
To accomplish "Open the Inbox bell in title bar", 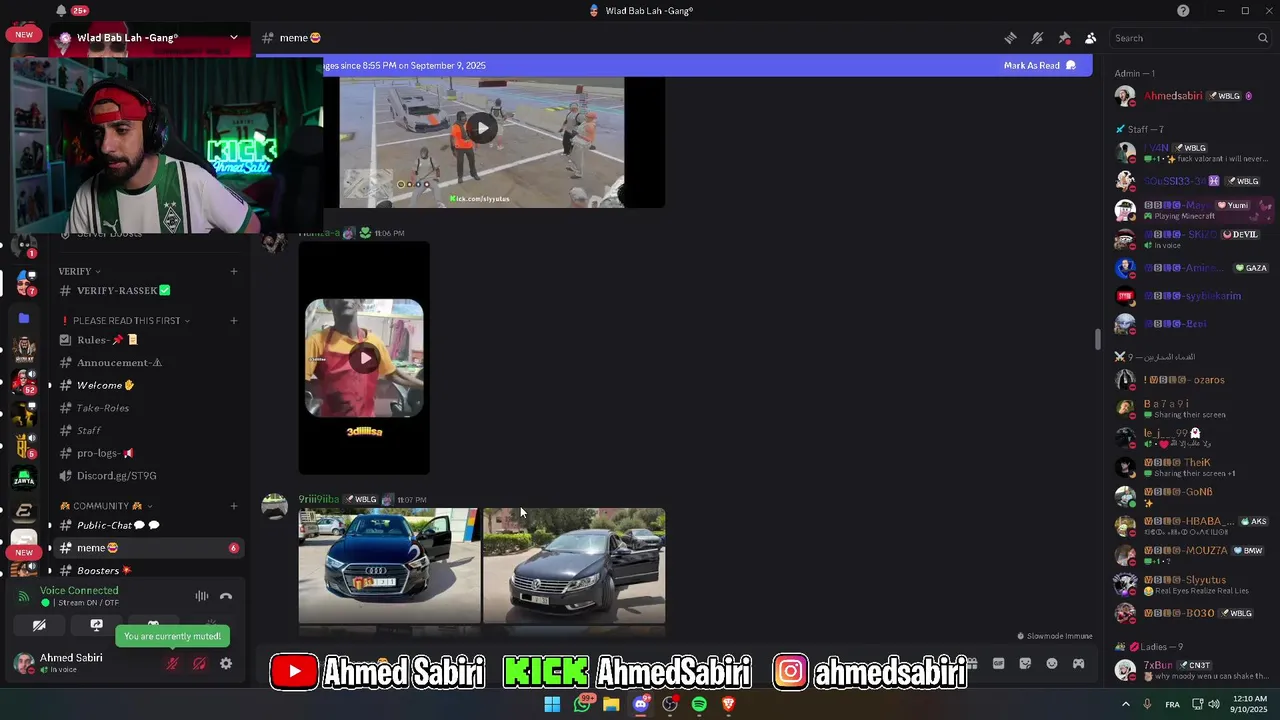I will (61, 10).
